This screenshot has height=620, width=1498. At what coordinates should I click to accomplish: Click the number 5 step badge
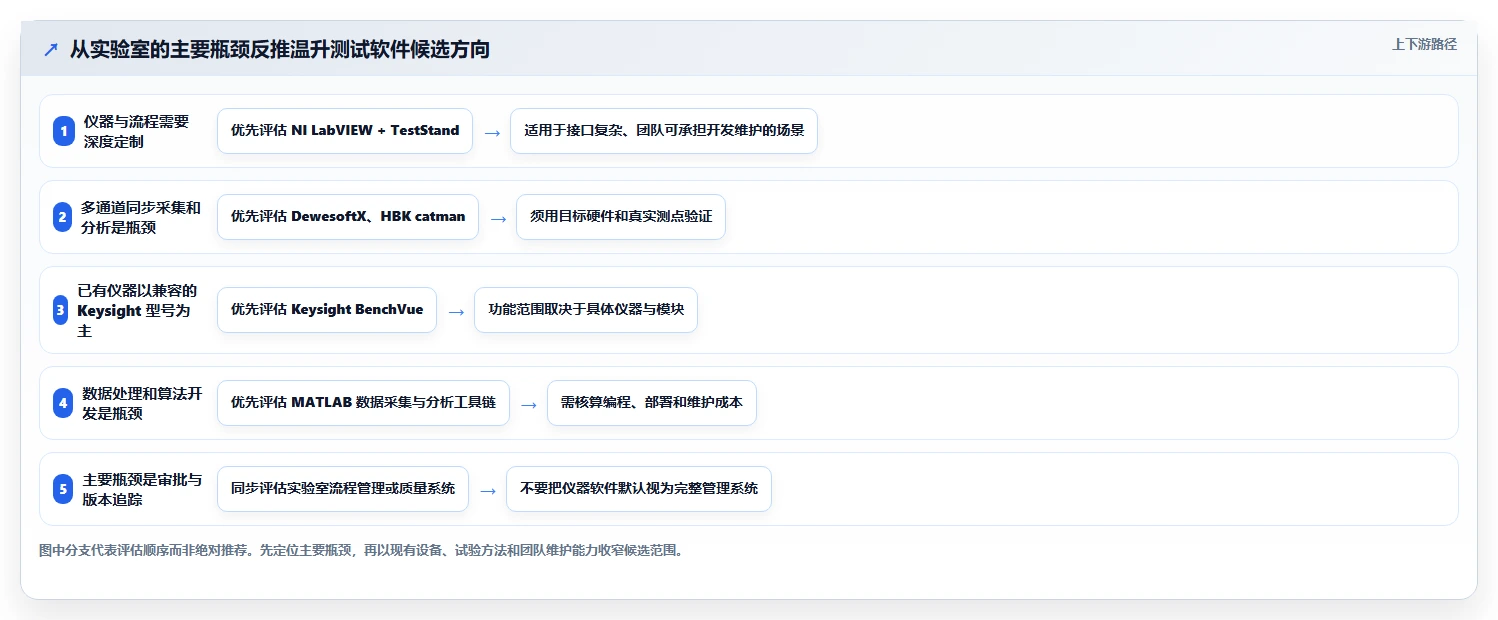63,489
